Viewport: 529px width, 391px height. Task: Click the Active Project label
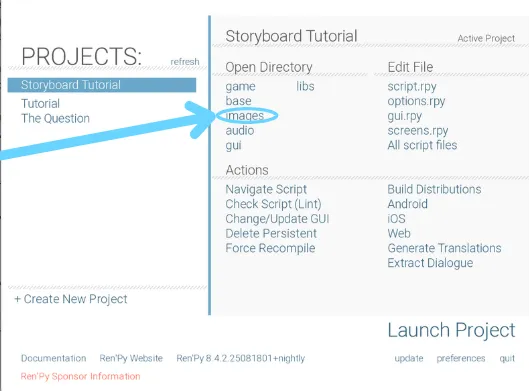point(486,39)
